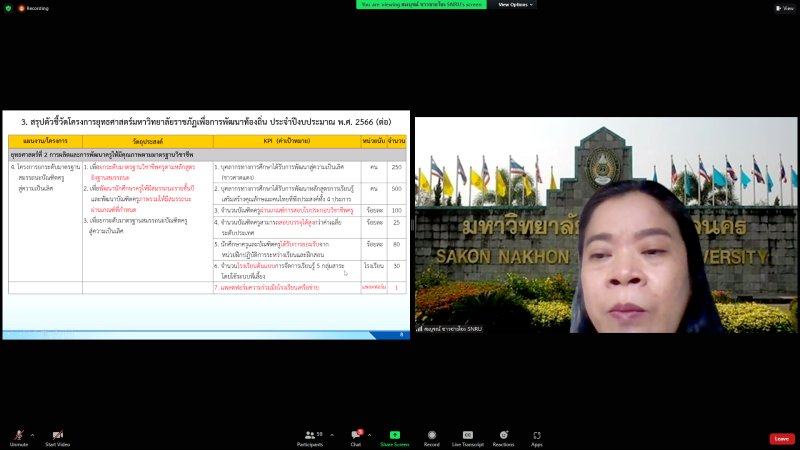Unmute the microphone
This screenshot has height=450, width=800.
[x=18, y=436]
